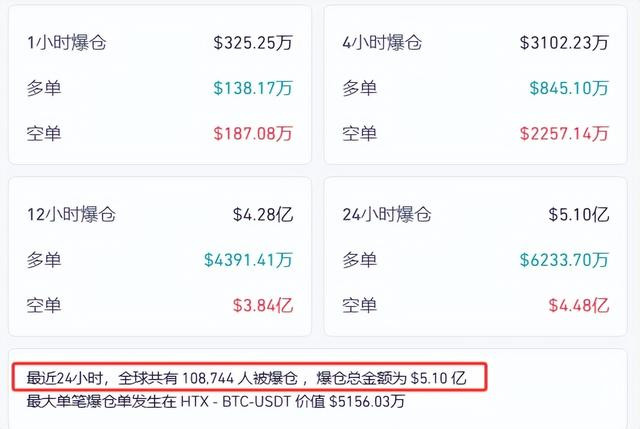The height and width of the screenshot is (429, 640).
Task: Select the $325.25万 one-hour total
Action: 253,43
